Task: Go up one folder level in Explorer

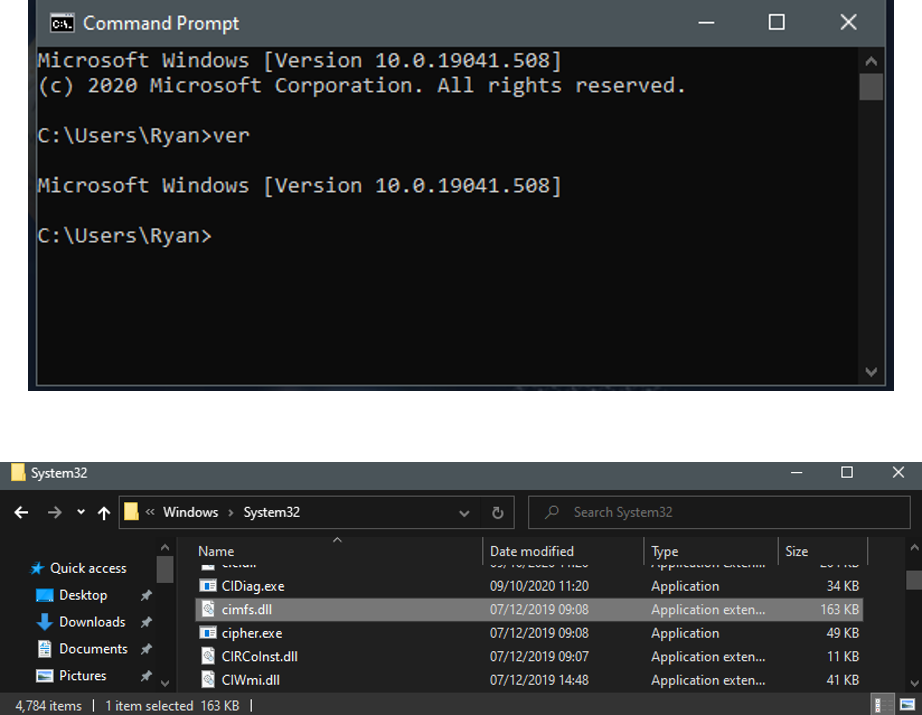Action: (x=104, y=513)
